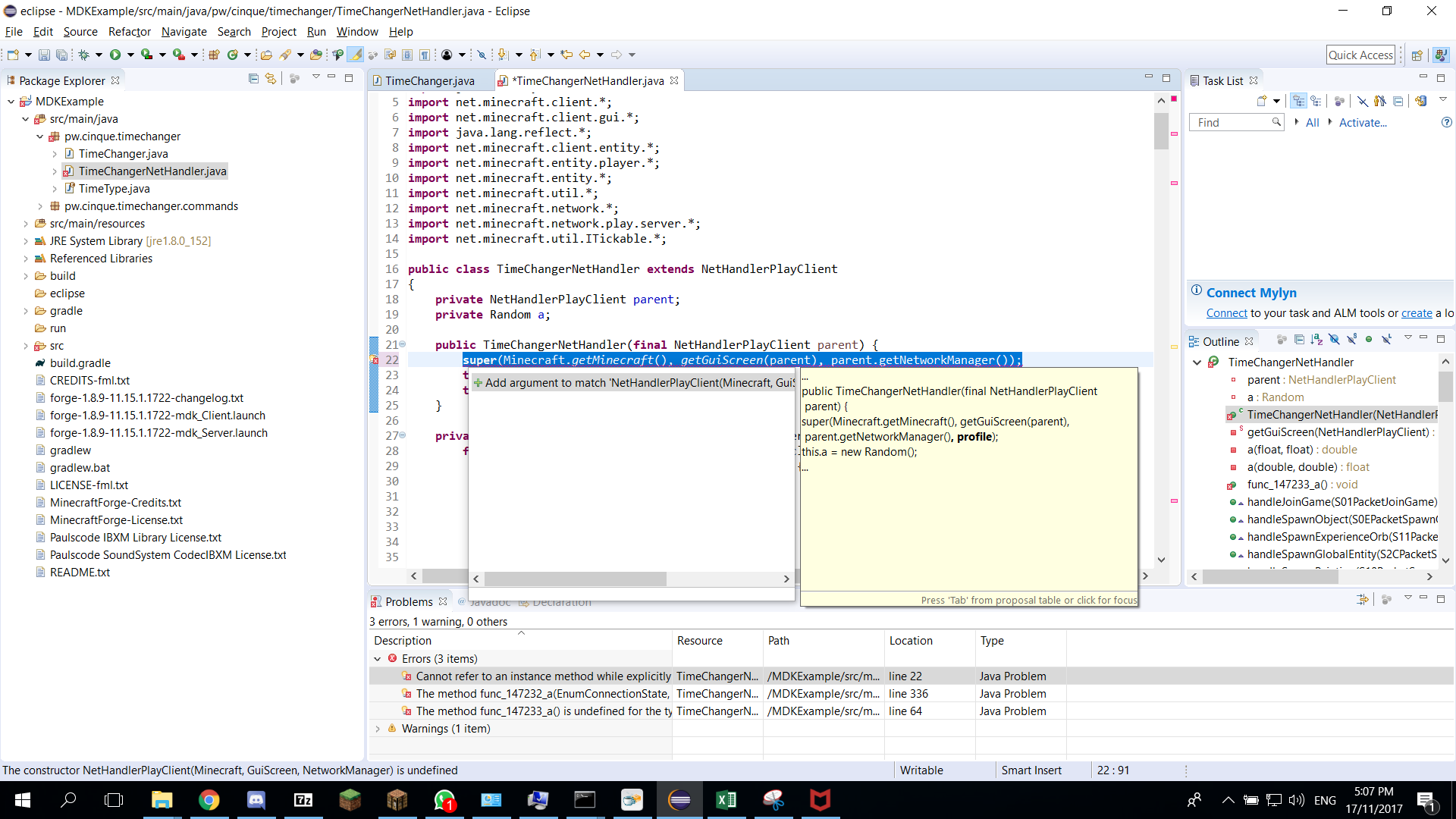
Task: Click the Connect link under Connect Mylyn
Action: coord(1226,313)
